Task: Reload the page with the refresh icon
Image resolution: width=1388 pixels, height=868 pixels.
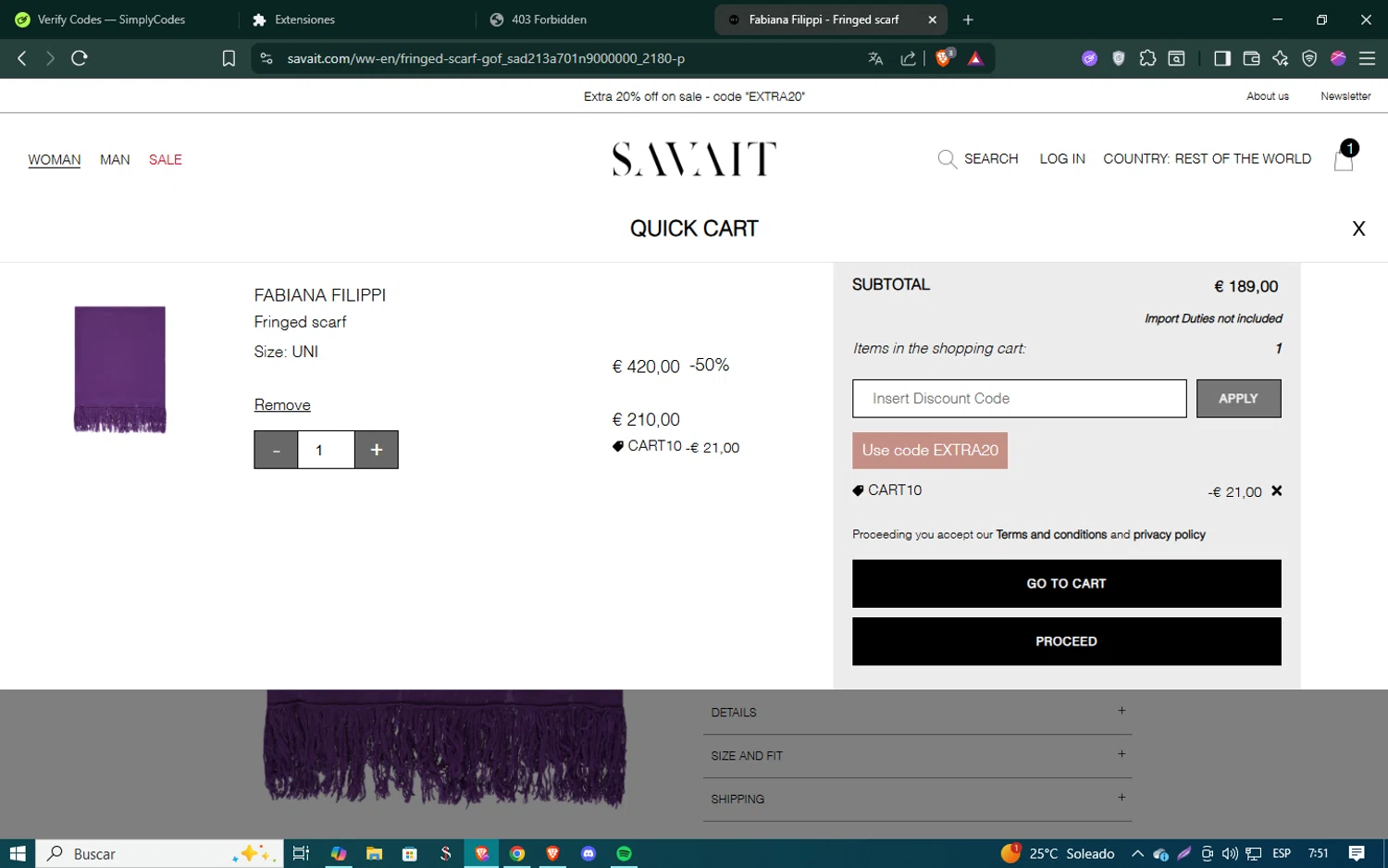Action: tap(80, 58)
